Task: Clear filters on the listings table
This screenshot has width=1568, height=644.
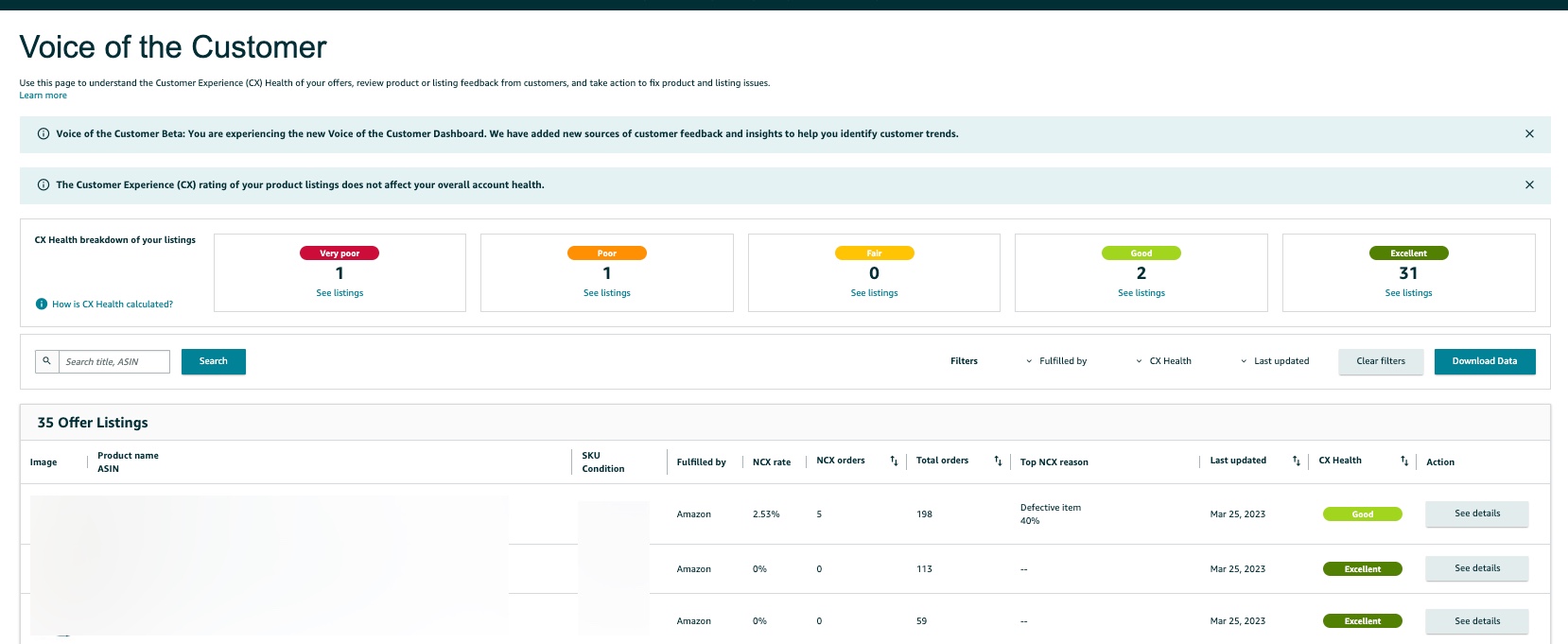Action: (1381, 361)
